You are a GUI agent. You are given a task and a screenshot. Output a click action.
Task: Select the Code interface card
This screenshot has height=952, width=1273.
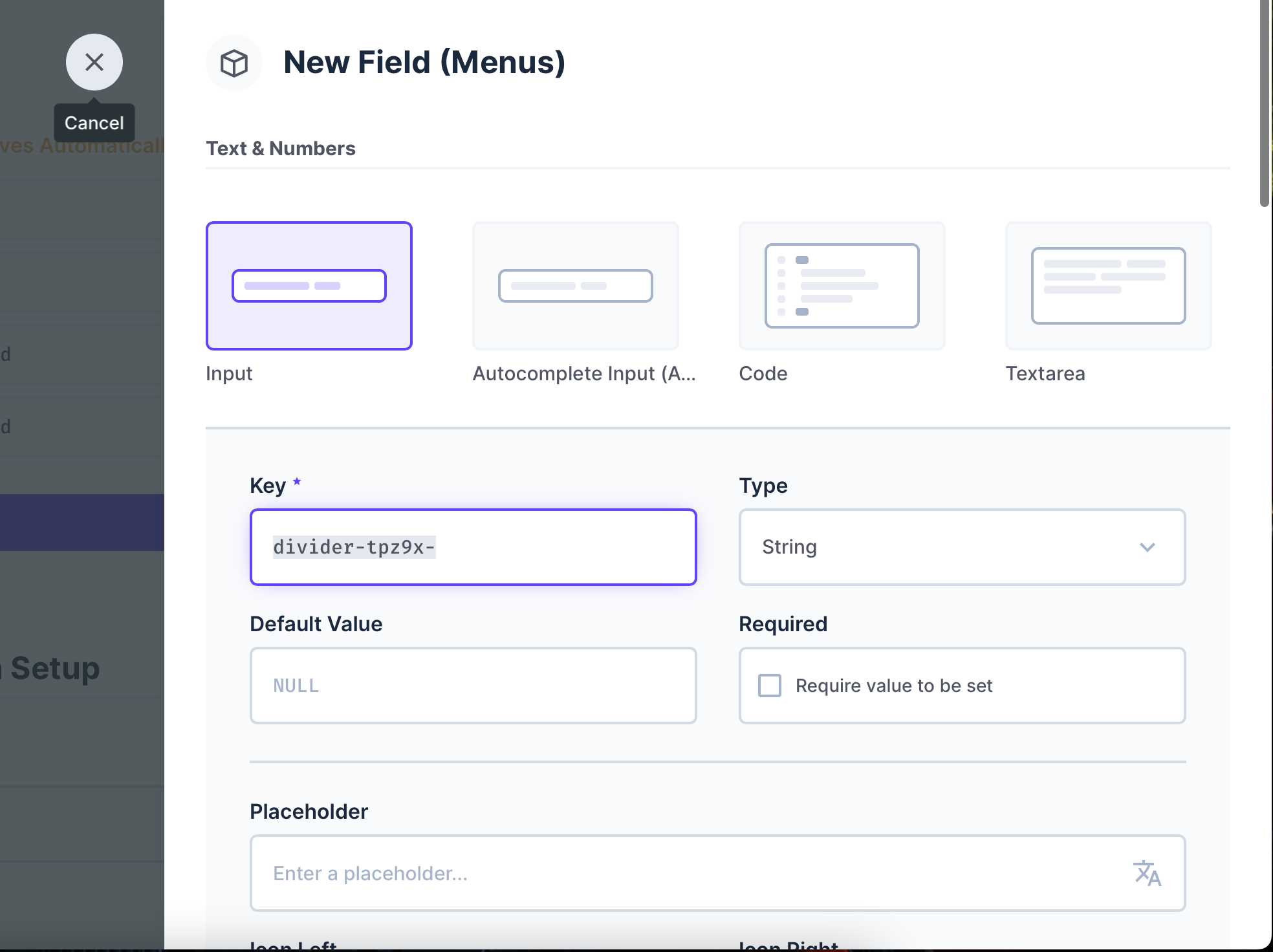[x=842, y=286]
